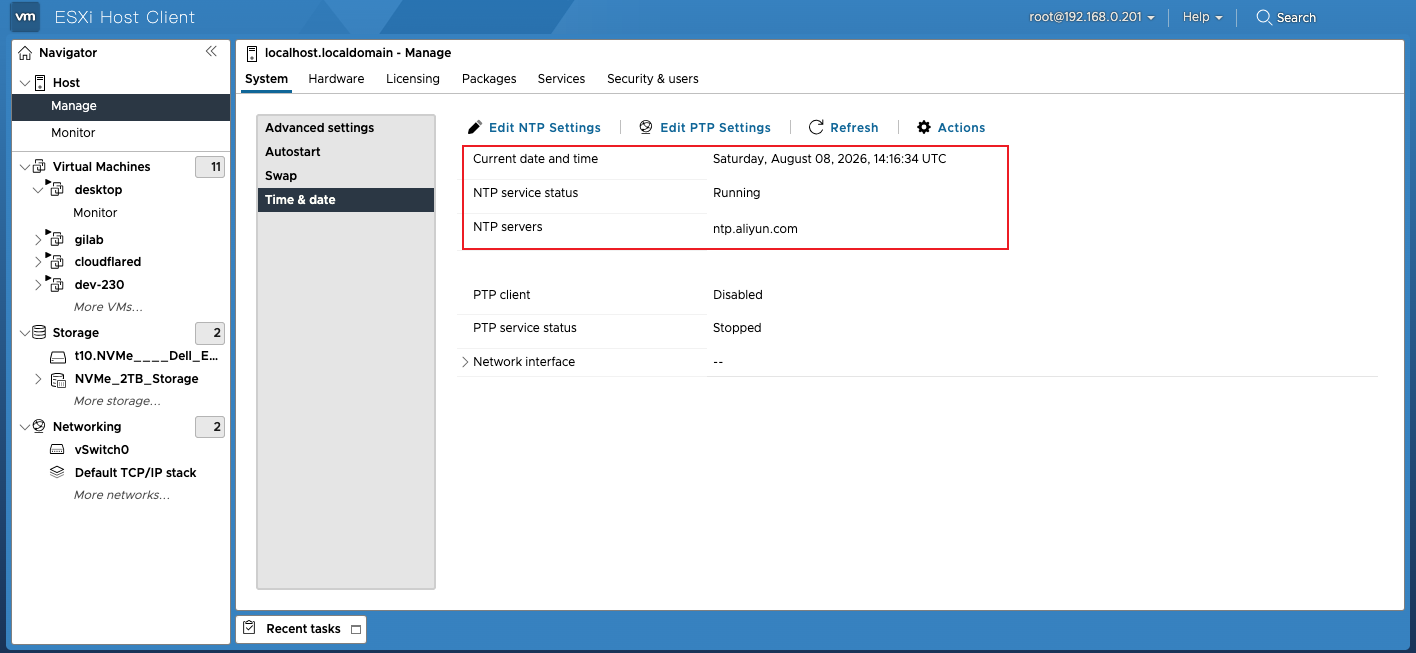Maximize the Recent tasks panel square icon

(355, 629)
